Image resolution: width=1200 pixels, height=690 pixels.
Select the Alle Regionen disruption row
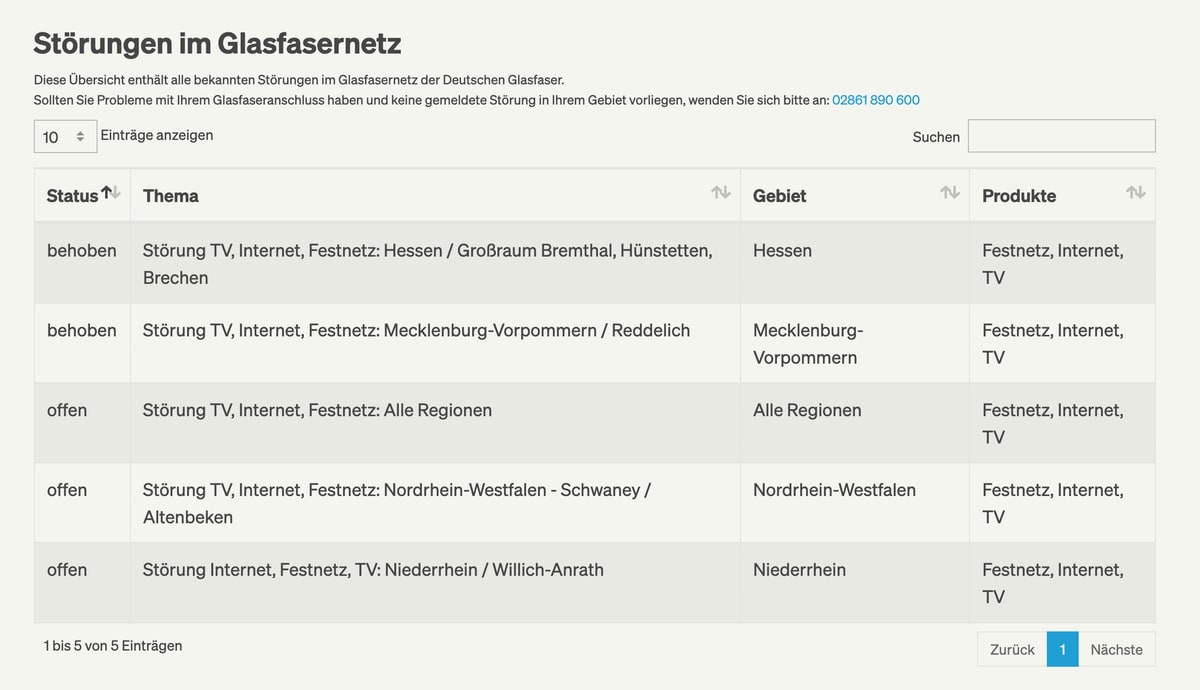(594, 423)
